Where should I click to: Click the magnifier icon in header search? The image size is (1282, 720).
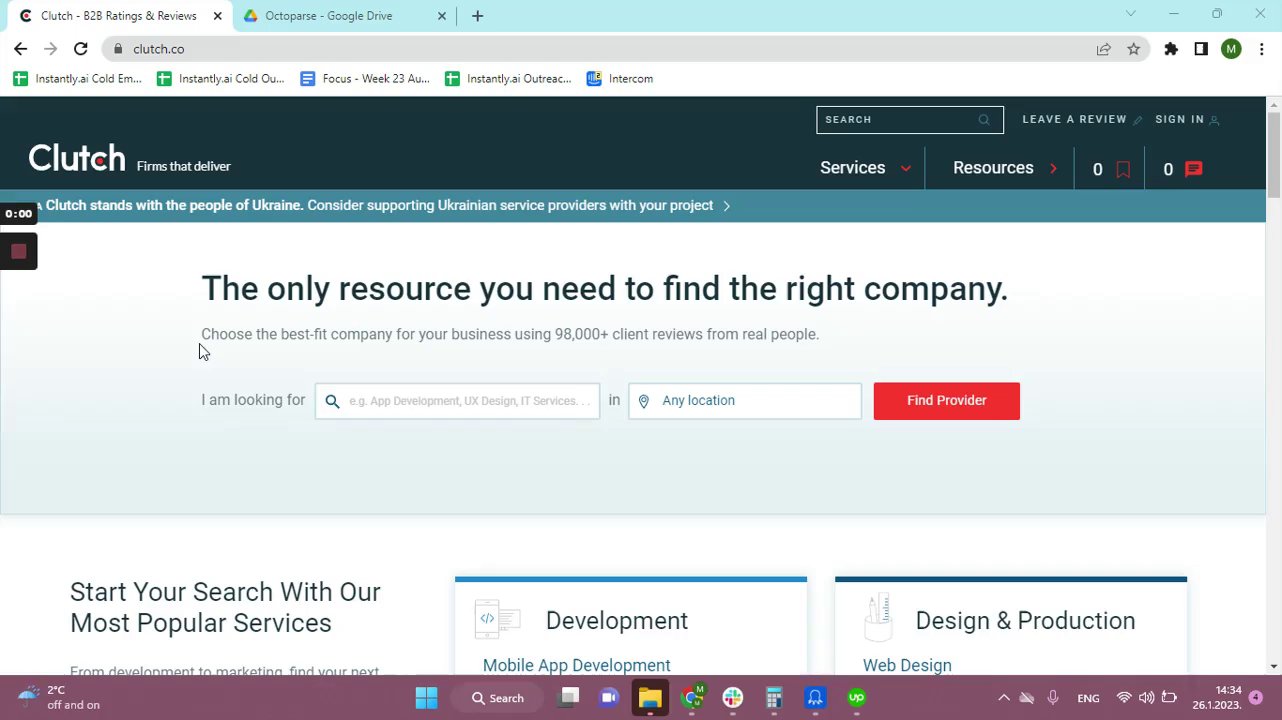(984, 120)
